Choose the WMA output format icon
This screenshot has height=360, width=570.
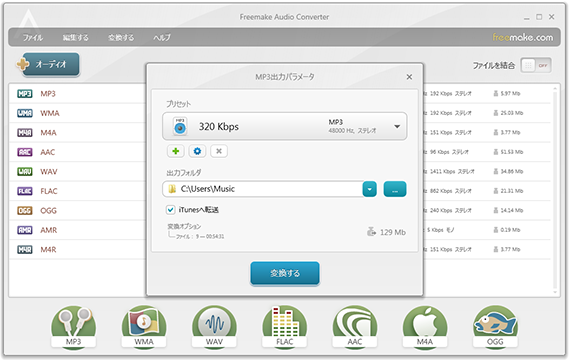(x=144, y=327)
